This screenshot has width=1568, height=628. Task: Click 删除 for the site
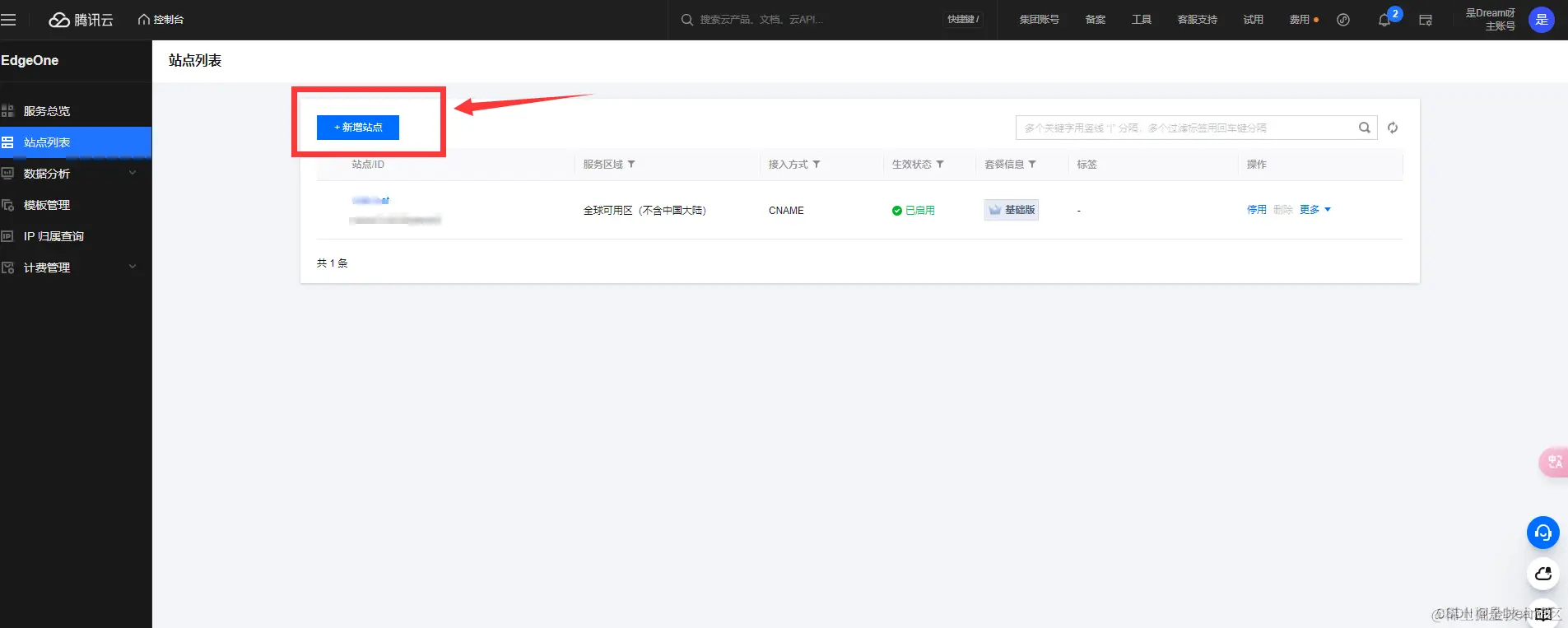tap(1282, 210)
